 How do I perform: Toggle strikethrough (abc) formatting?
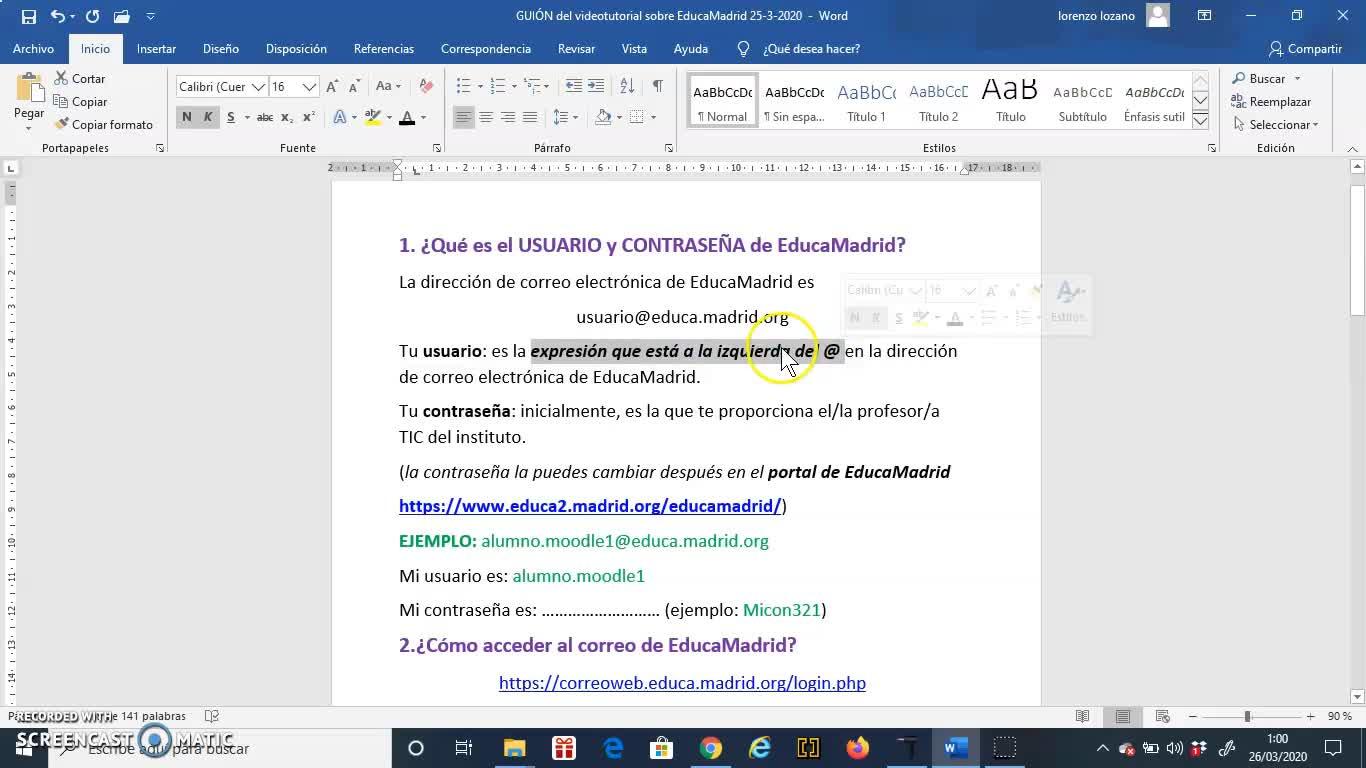point(264,118)
